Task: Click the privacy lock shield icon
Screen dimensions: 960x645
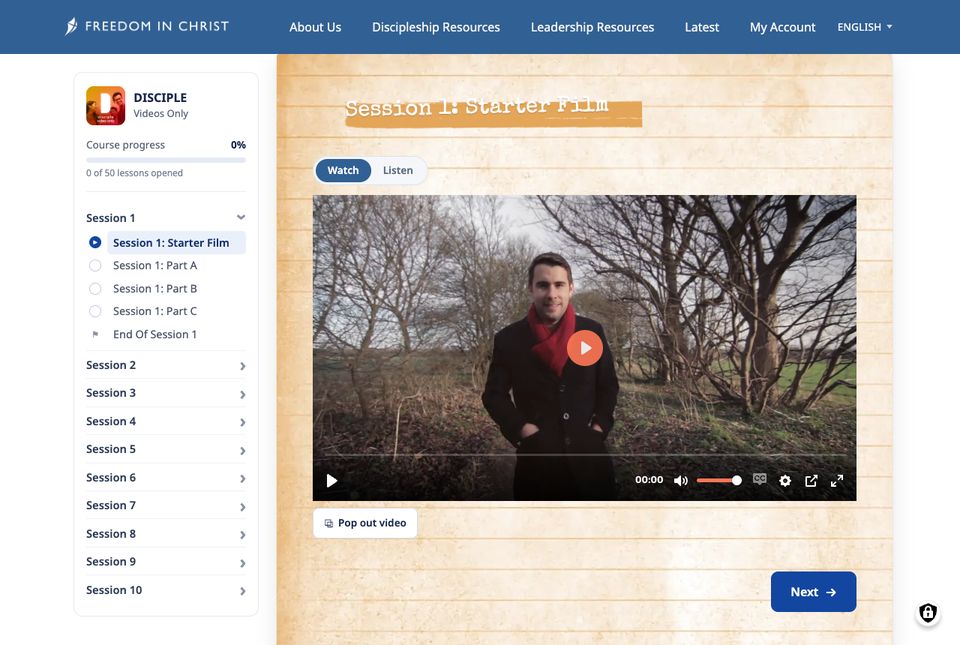Action: point(928,613)
